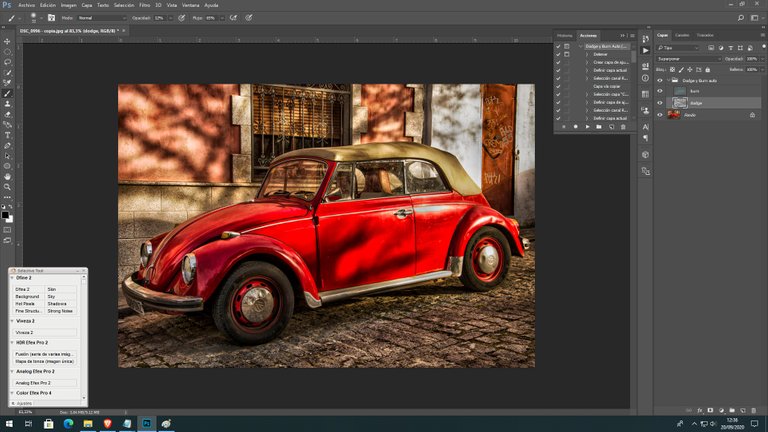Toggle checkmark for Capa vía copiar step
Viewport: 768px width, 432px height.
pos(558,86)
